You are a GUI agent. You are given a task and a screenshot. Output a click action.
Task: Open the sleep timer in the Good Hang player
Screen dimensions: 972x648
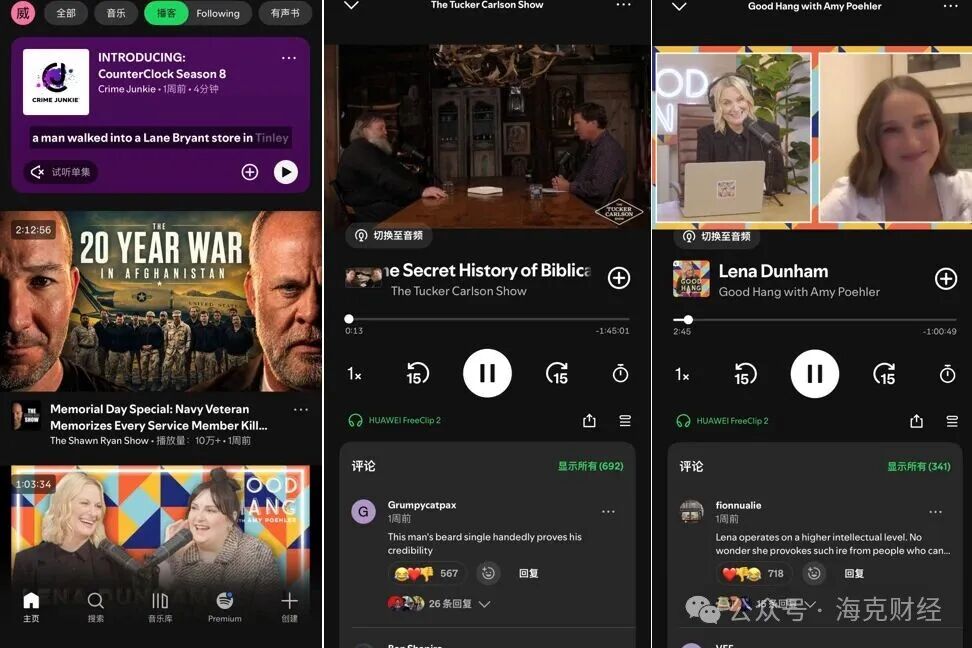click(x=947, y=374)
